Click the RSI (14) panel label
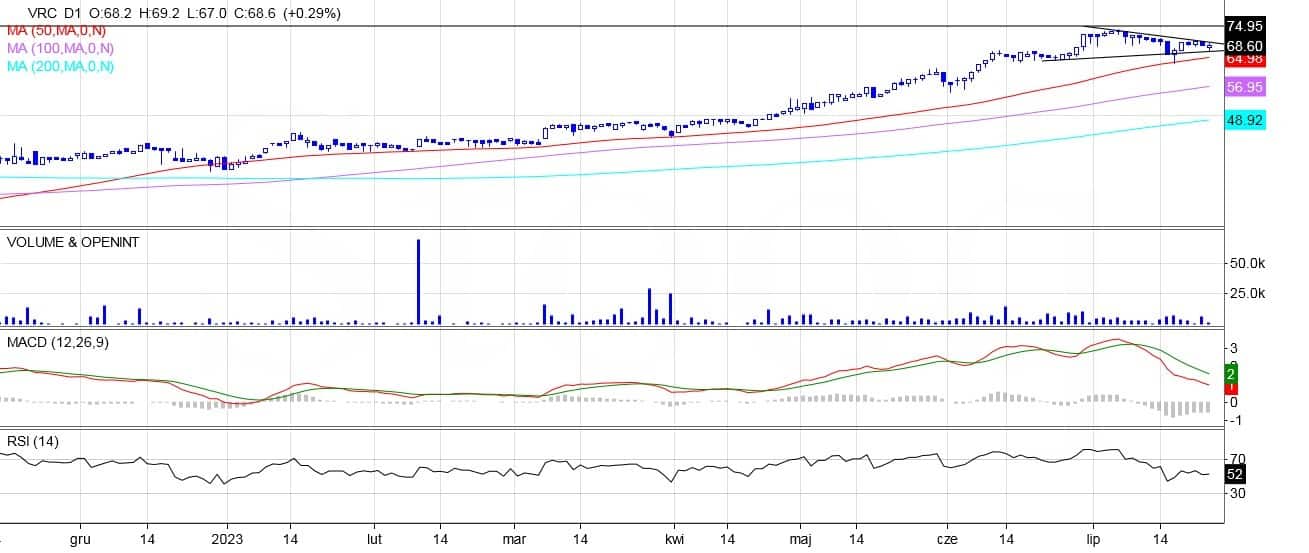Screen dimensions: 1309x553 (34, 443)
